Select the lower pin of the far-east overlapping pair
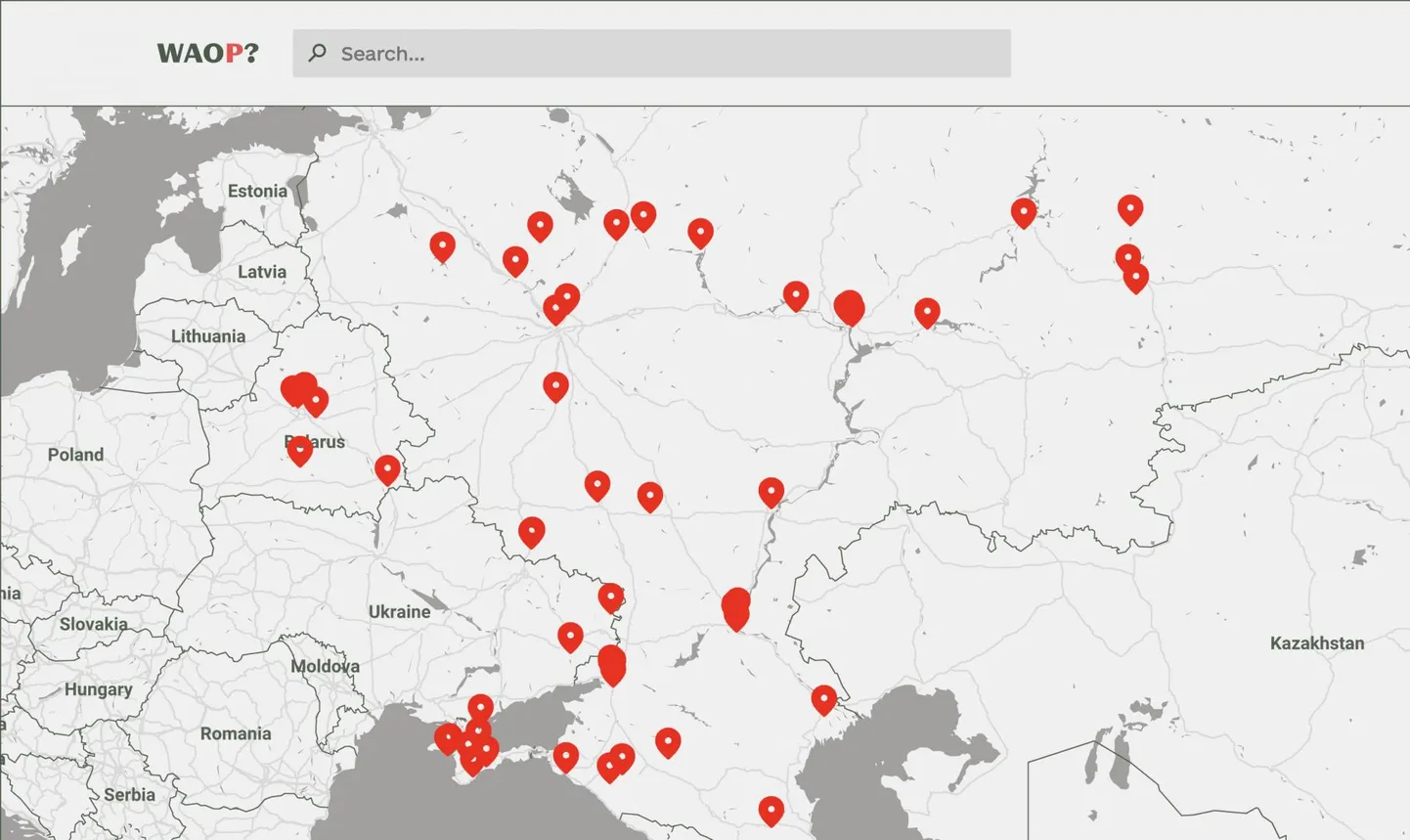 [1135, 279]
